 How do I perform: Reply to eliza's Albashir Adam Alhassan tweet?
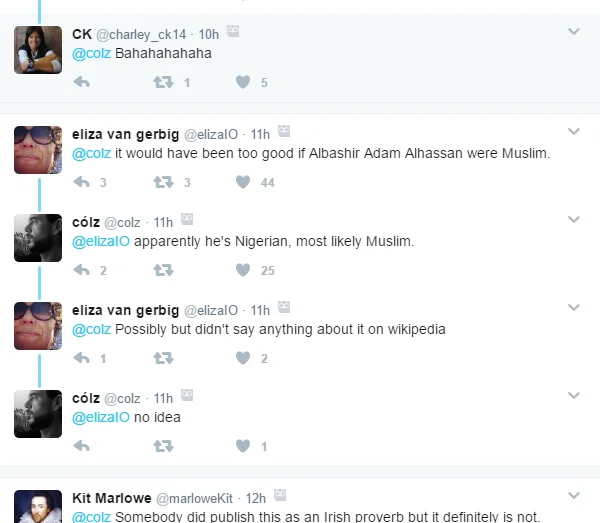click(82, 182)
